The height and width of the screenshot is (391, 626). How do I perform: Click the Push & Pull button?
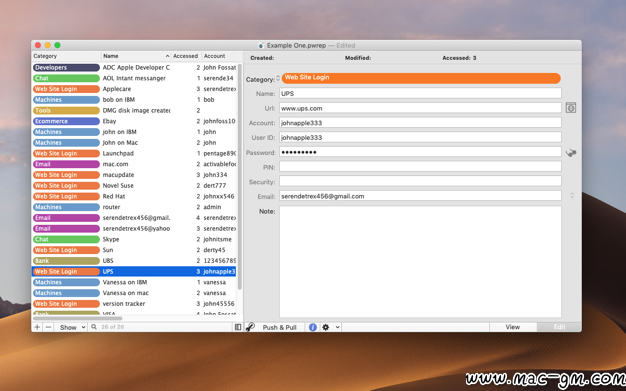pos(279,327)
